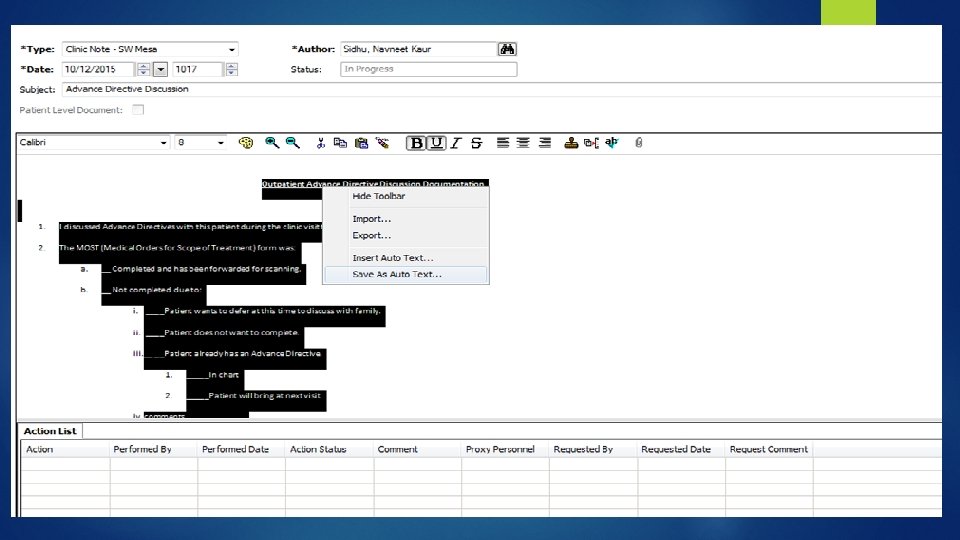Image resolution: width=960 pixels, height=540 pixels.
Task: Align text right
Action: pyautogui.click(x=544, y=143)
